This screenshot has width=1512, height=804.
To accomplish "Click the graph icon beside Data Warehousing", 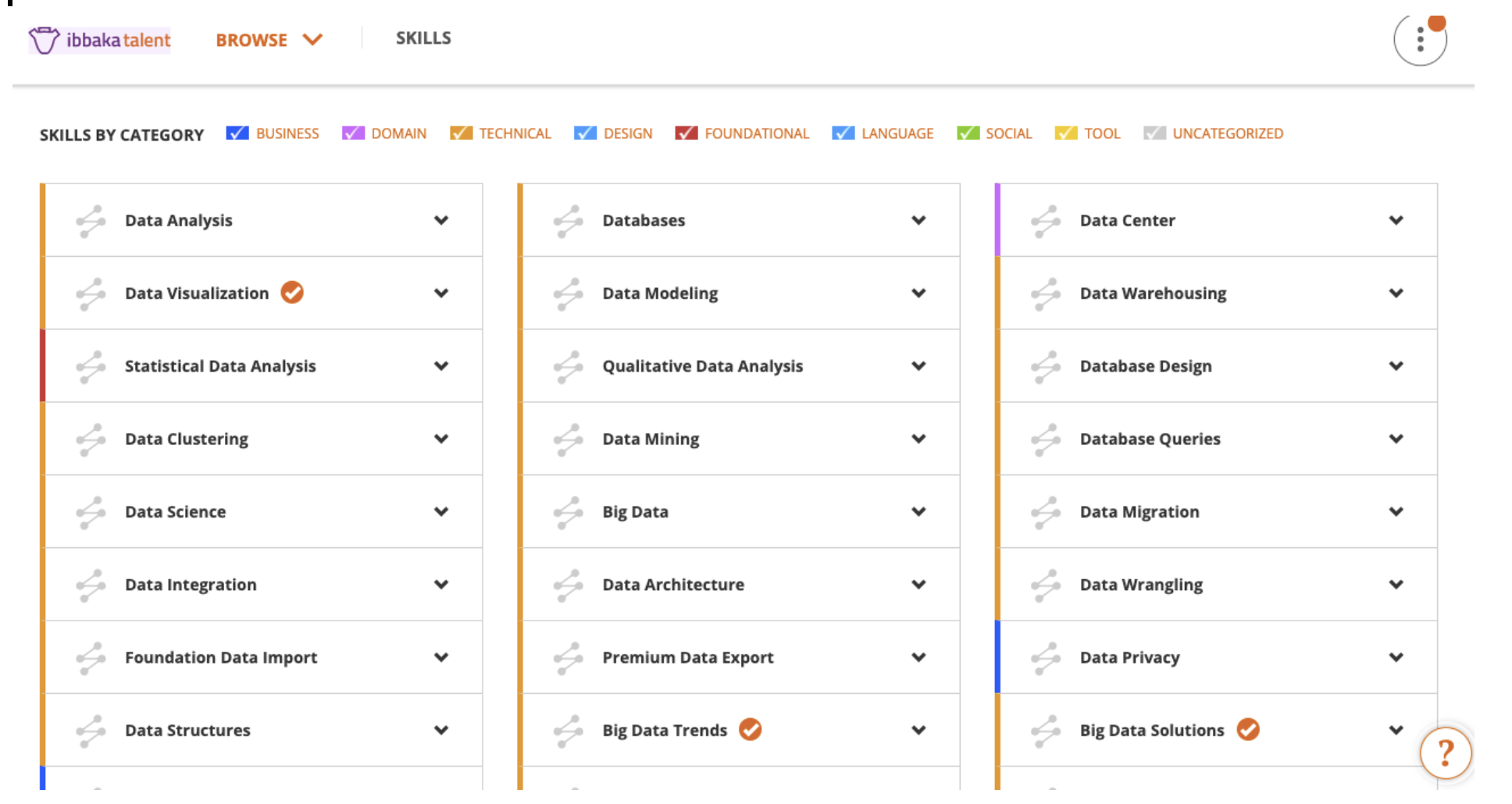I will (1046, 293).
